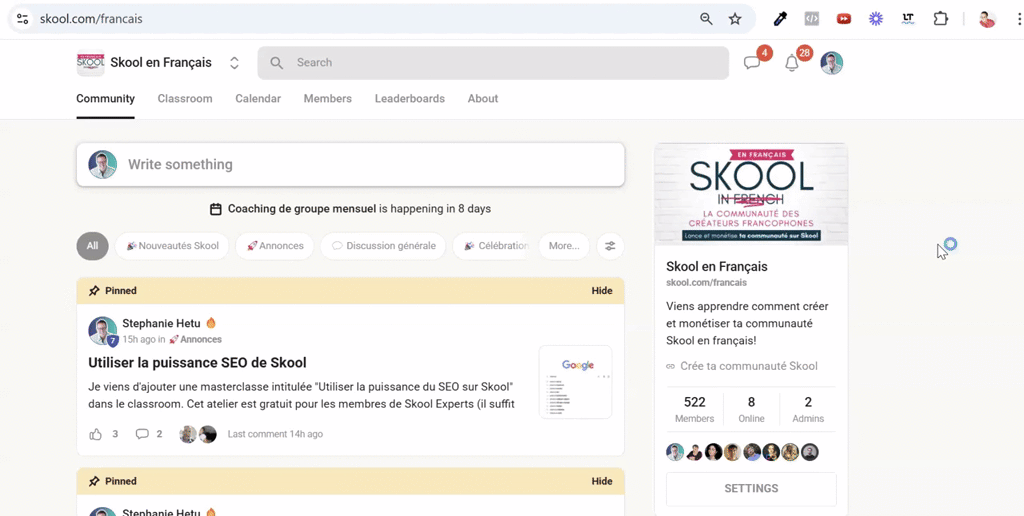Like the SEO post with thumbs-up icon
This screenshot has height=516, width=1024.
tap(95, 434)
